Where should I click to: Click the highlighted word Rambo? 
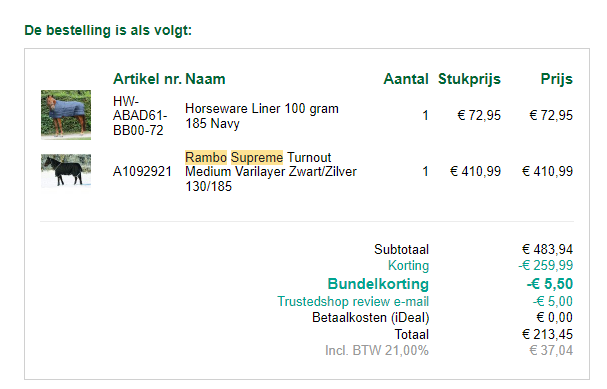206,158
